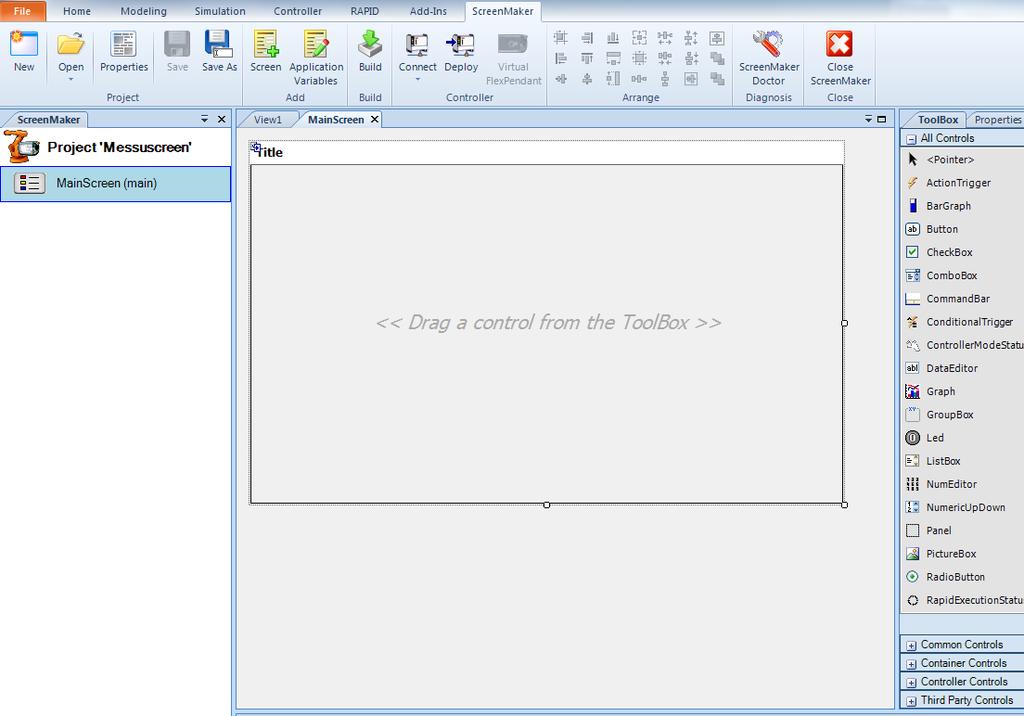Pick the ActionTrigger control

point(958,183)
